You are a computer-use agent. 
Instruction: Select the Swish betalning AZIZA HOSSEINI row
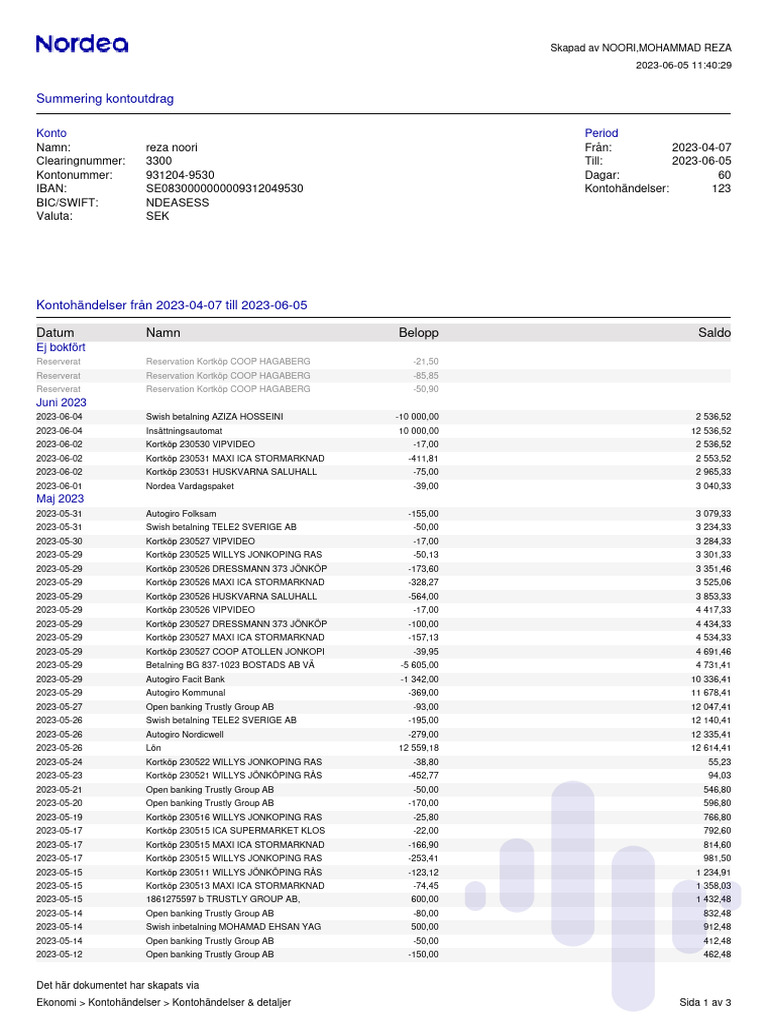(x=383, y=417)
